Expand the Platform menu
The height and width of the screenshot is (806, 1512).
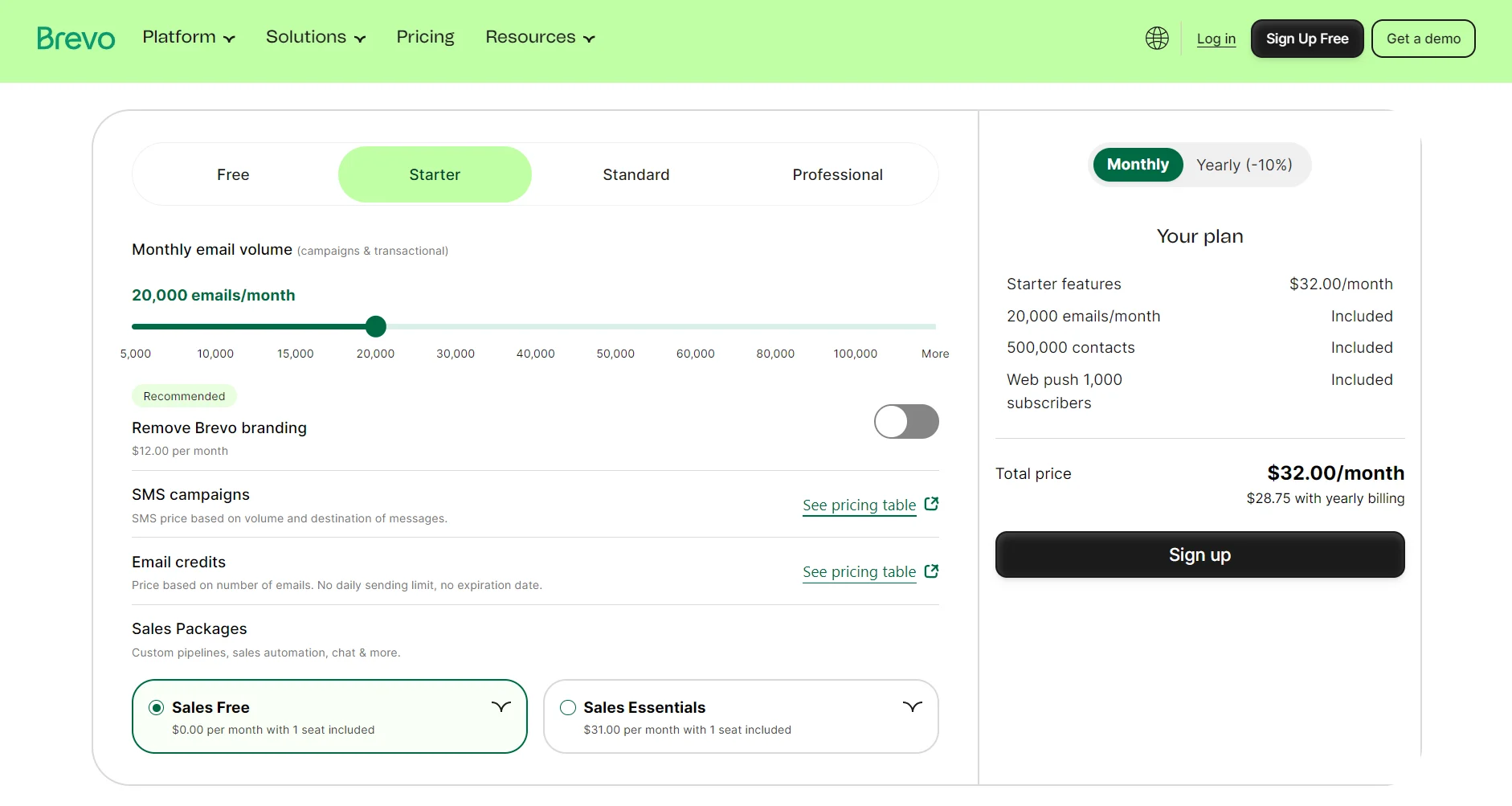189,37
